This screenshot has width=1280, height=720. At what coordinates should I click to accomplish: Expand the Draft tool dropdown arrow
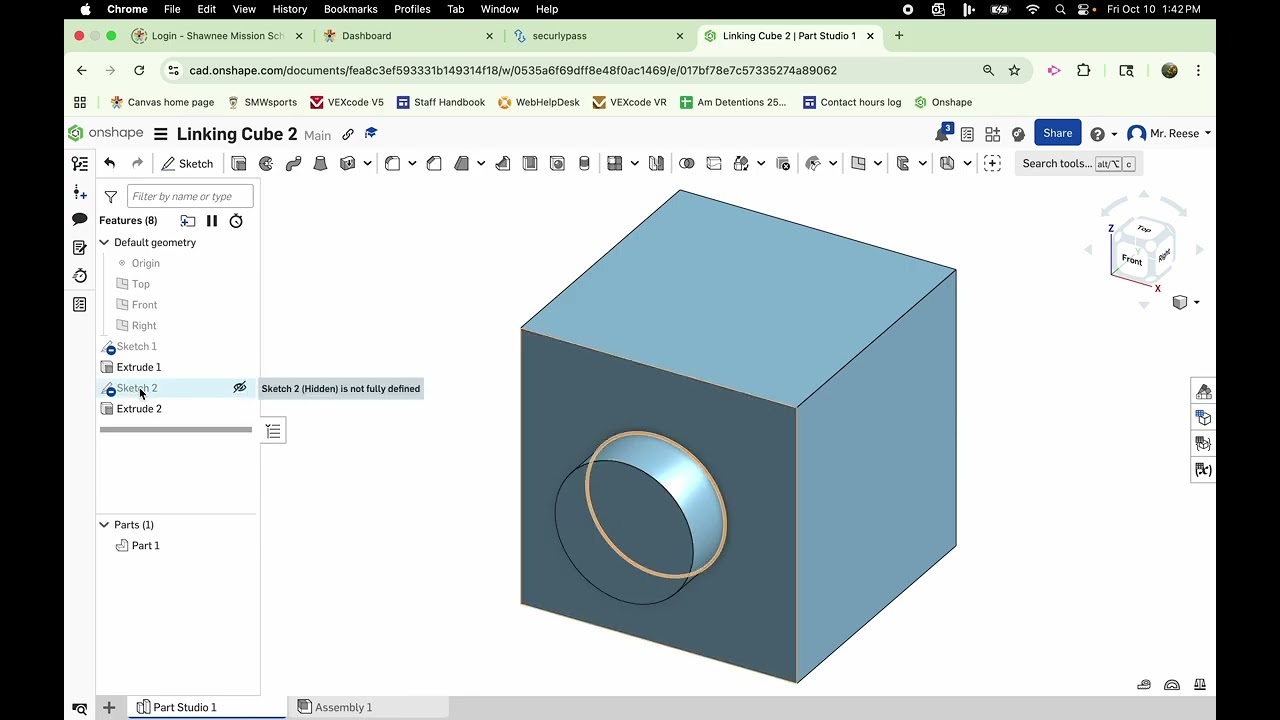coord(481,163)
